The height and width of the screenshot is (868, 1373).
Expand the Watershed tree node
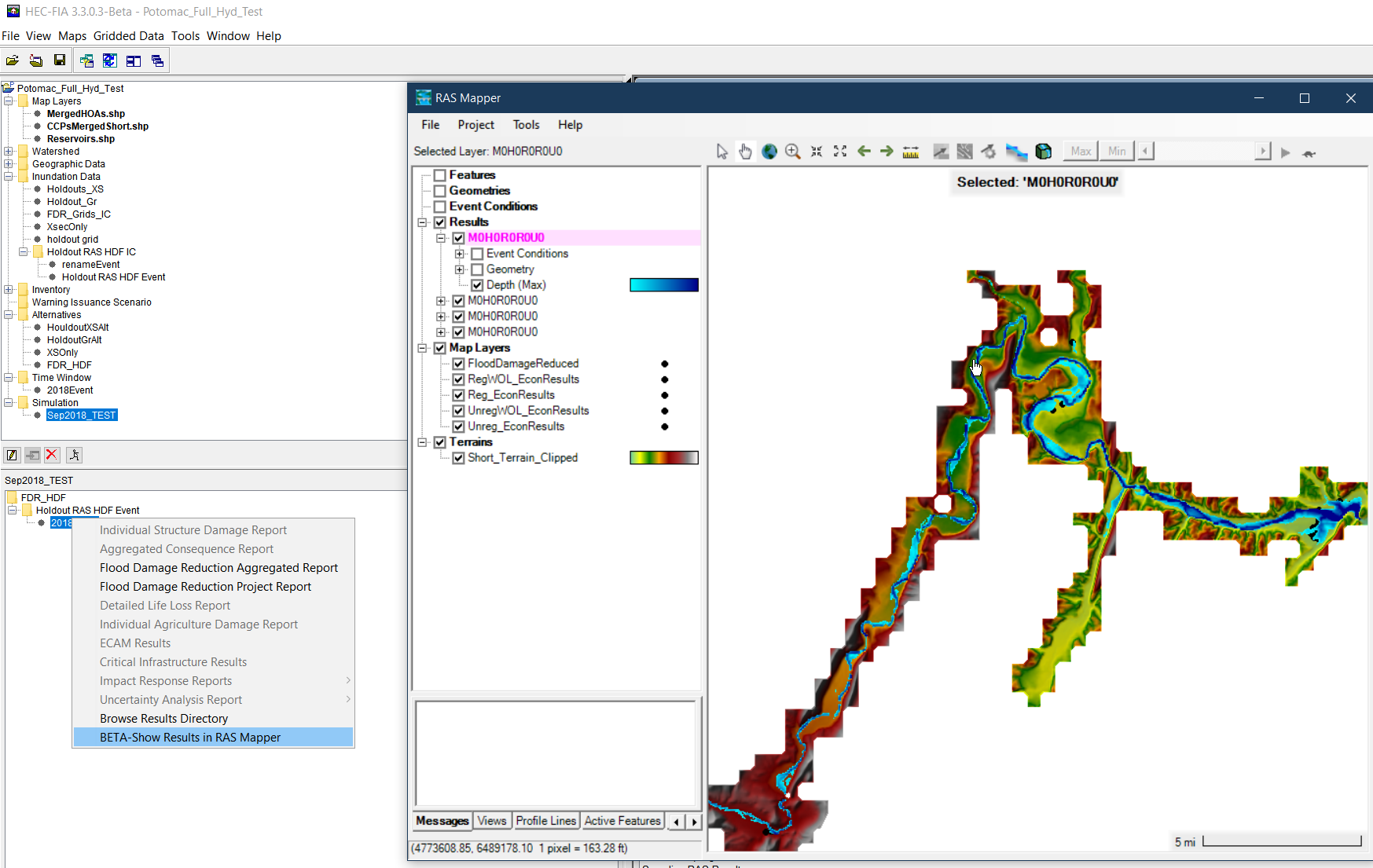coord(9,152)
